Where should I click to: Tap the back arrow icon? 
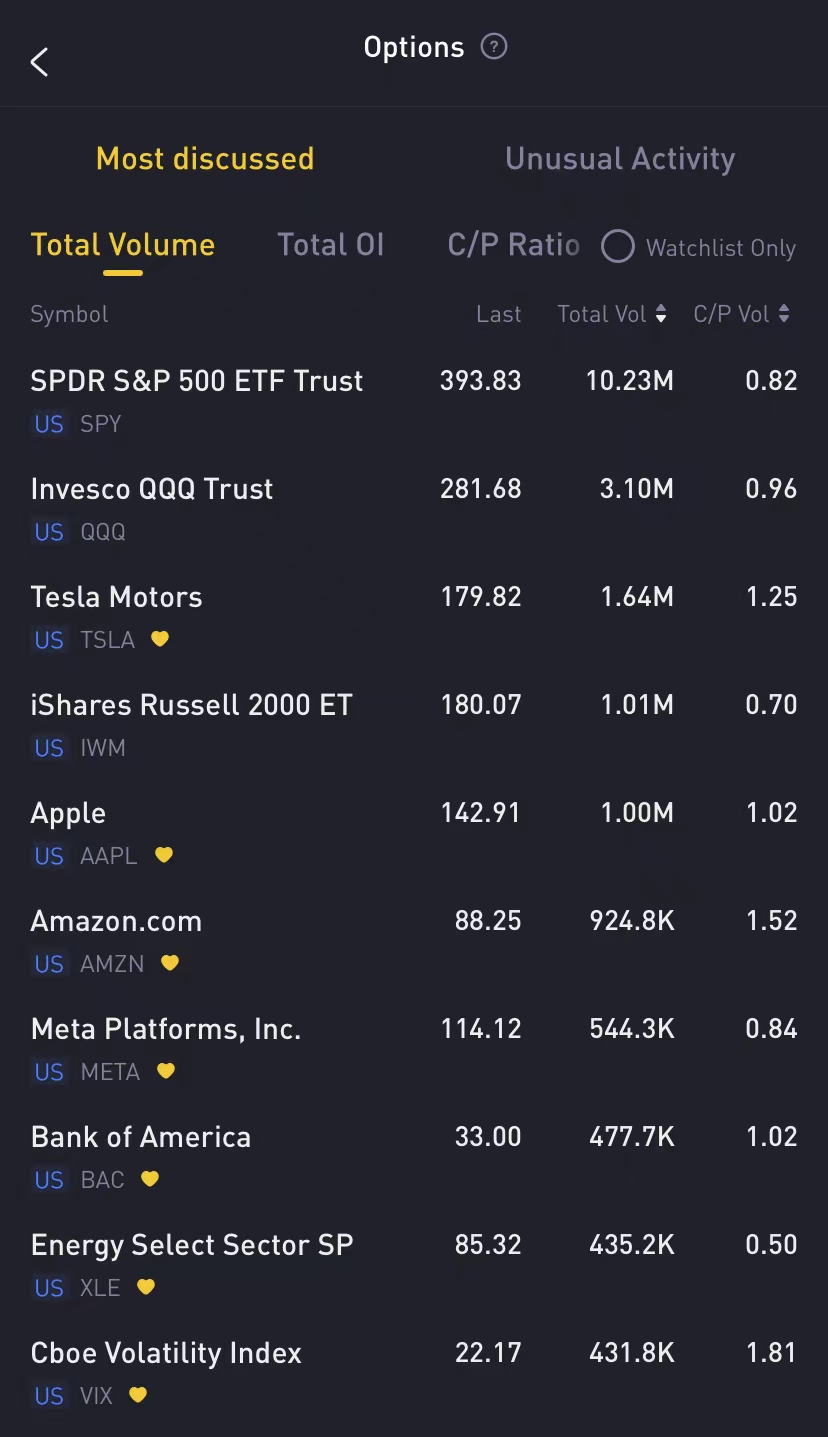coord(39,62)
